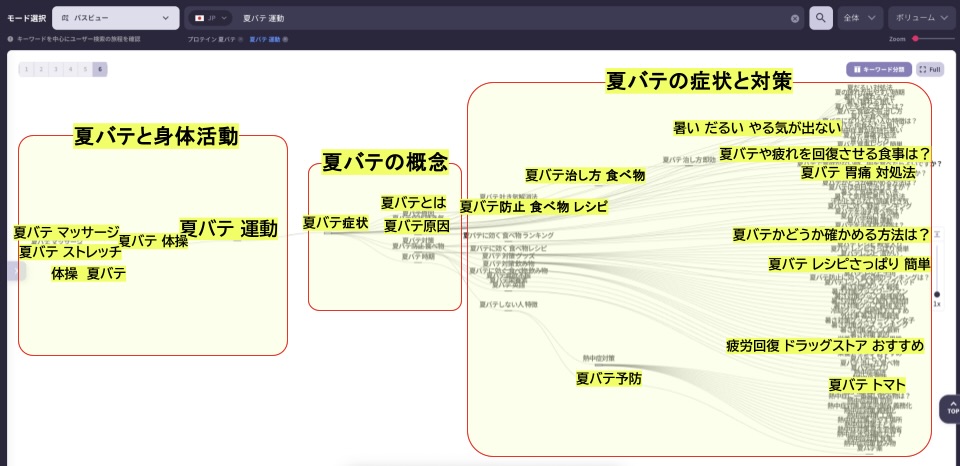The width and height of the screenshot is (960, 466).
Task: Switch to depth page 4
Action: pos(70,69)
